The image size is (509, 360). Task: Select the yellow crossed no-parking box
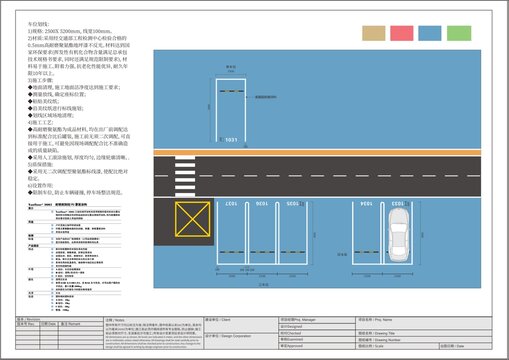(x=192, y=219)
